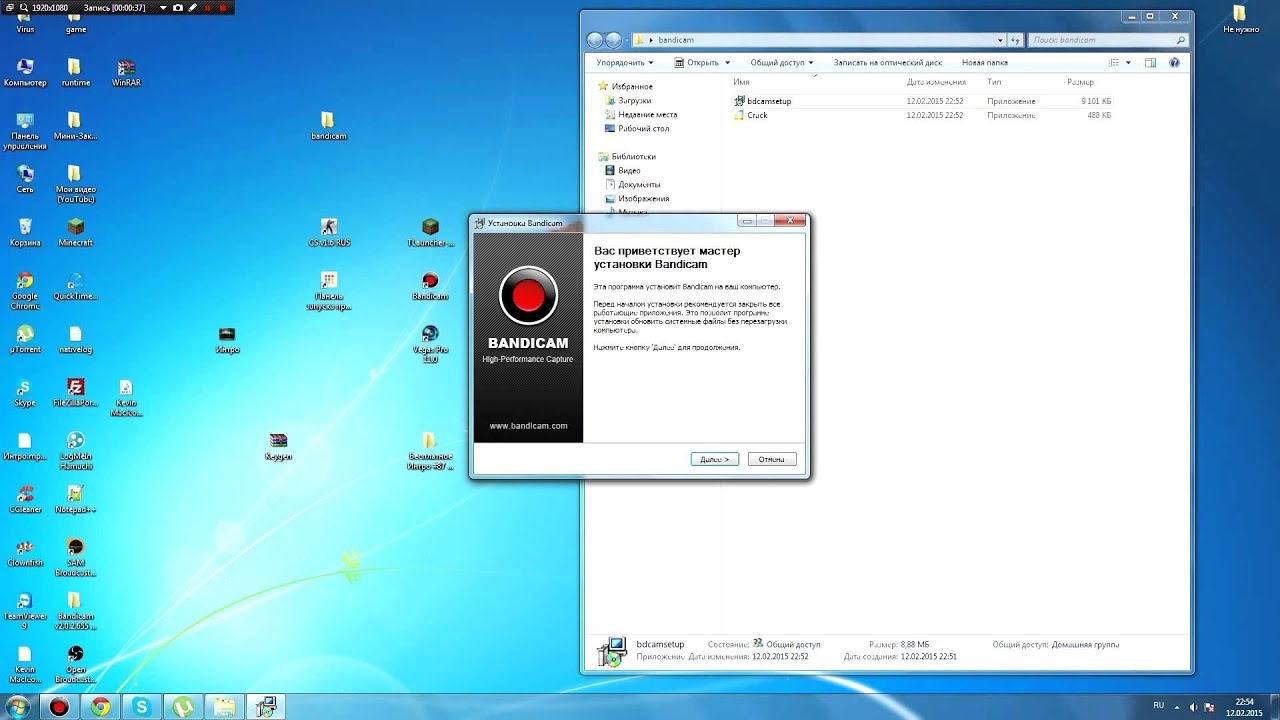This screenshot has width=1280, height=720.
Task: Click the RU language indicator in tray
Action: [1159, 705]
